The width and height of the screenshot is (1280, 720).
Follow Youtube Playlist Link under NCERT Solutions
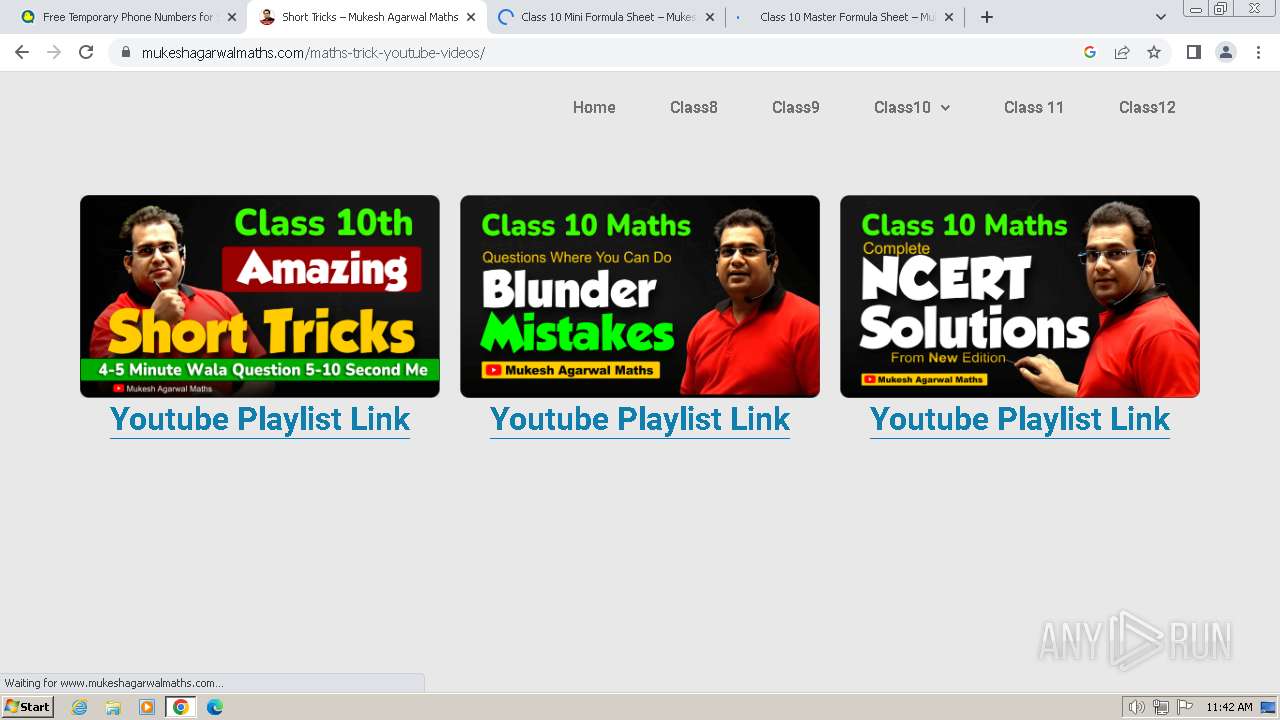coord(1020,419)
